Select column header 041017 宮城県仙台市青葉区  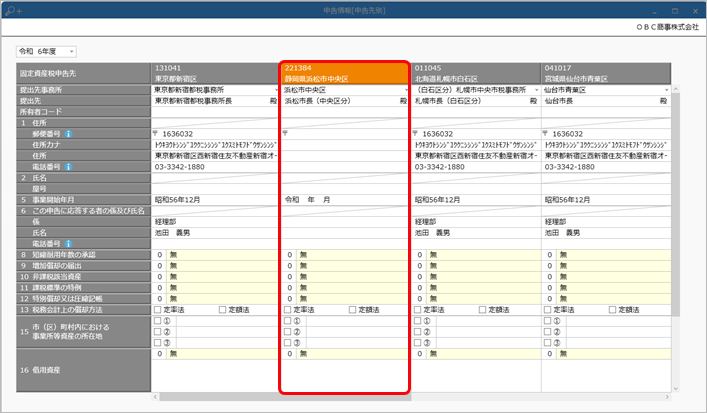[x=606, y=73]
